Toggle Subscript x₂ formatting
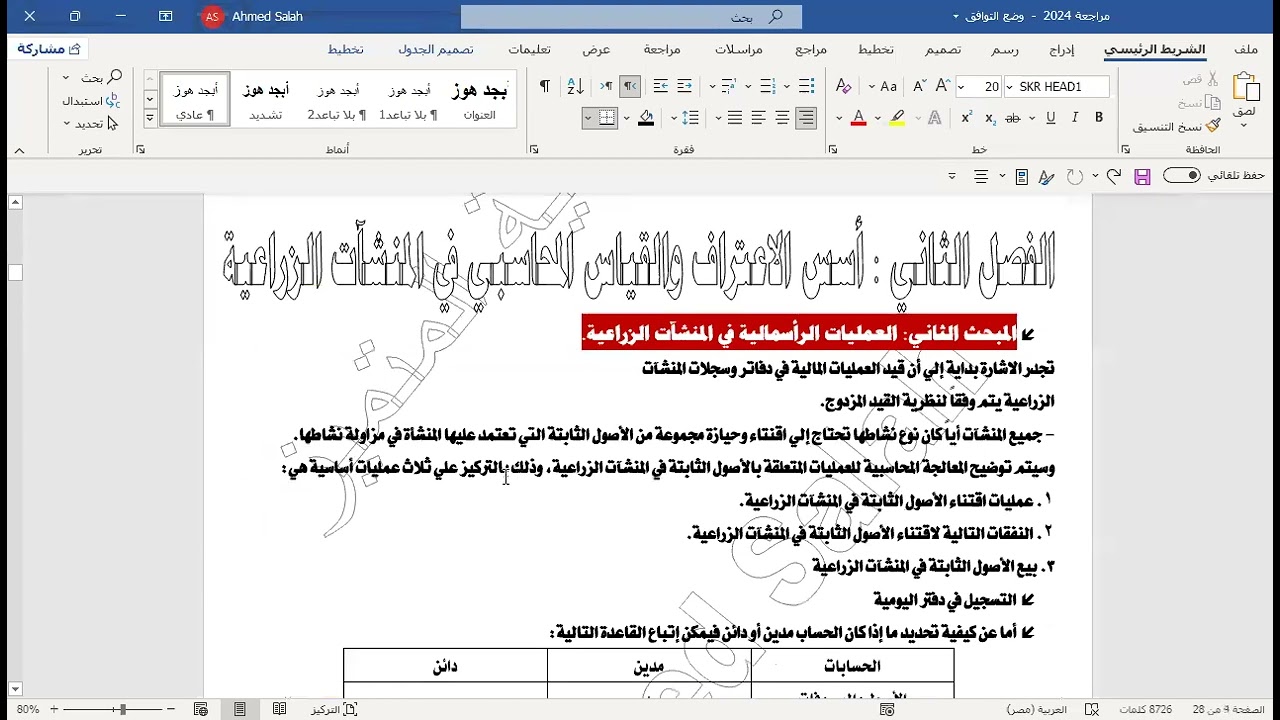Screen dimensions: 1280x720 tap(990, 118)
